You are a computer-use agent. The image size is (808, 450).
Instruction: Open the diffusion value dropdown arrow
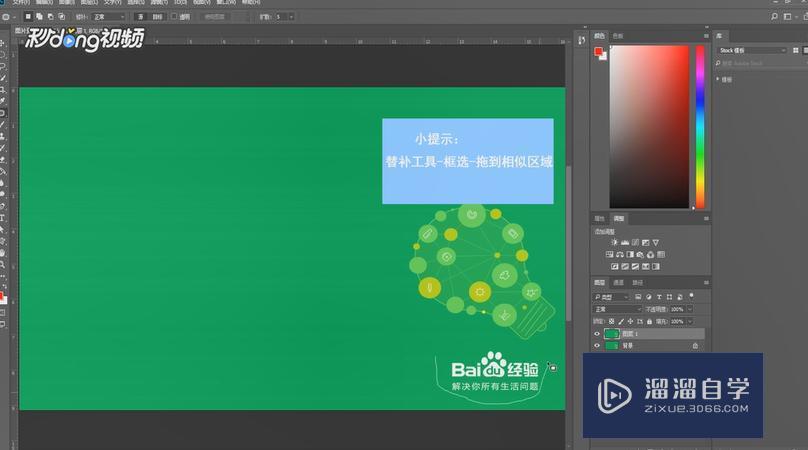(x=291, y=17)
